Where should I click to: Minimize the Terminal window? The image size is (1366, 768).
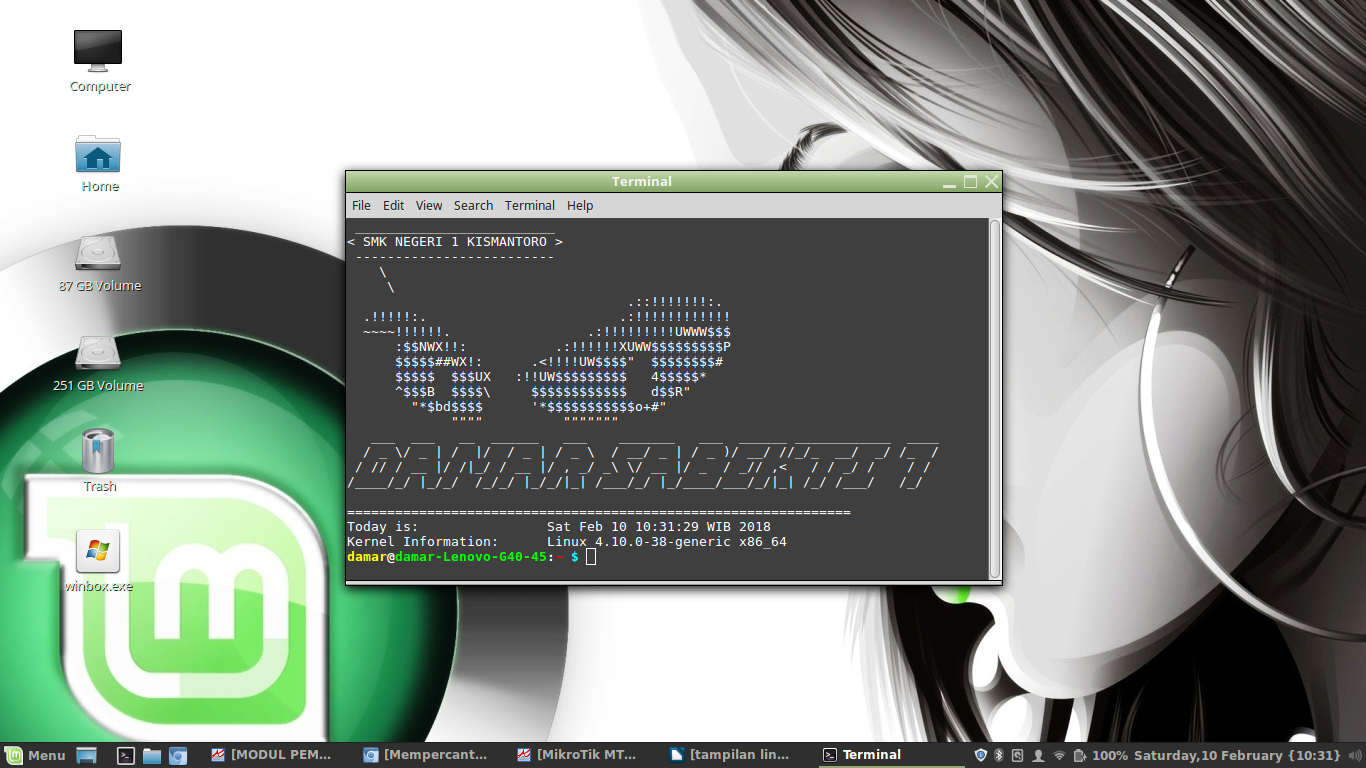pyautogui.click(x=949, y=182)
